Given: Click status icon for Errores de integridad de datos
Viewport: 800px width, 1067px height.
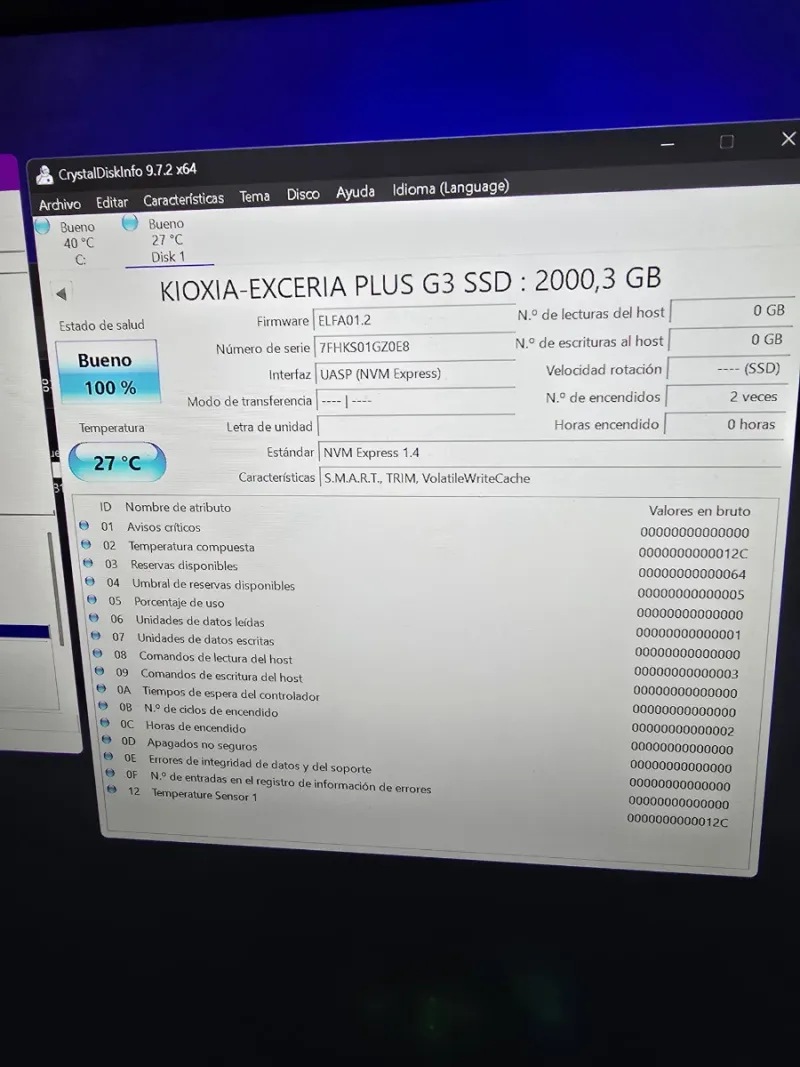Looking at the screenshot, I should (x=108, y=757).
